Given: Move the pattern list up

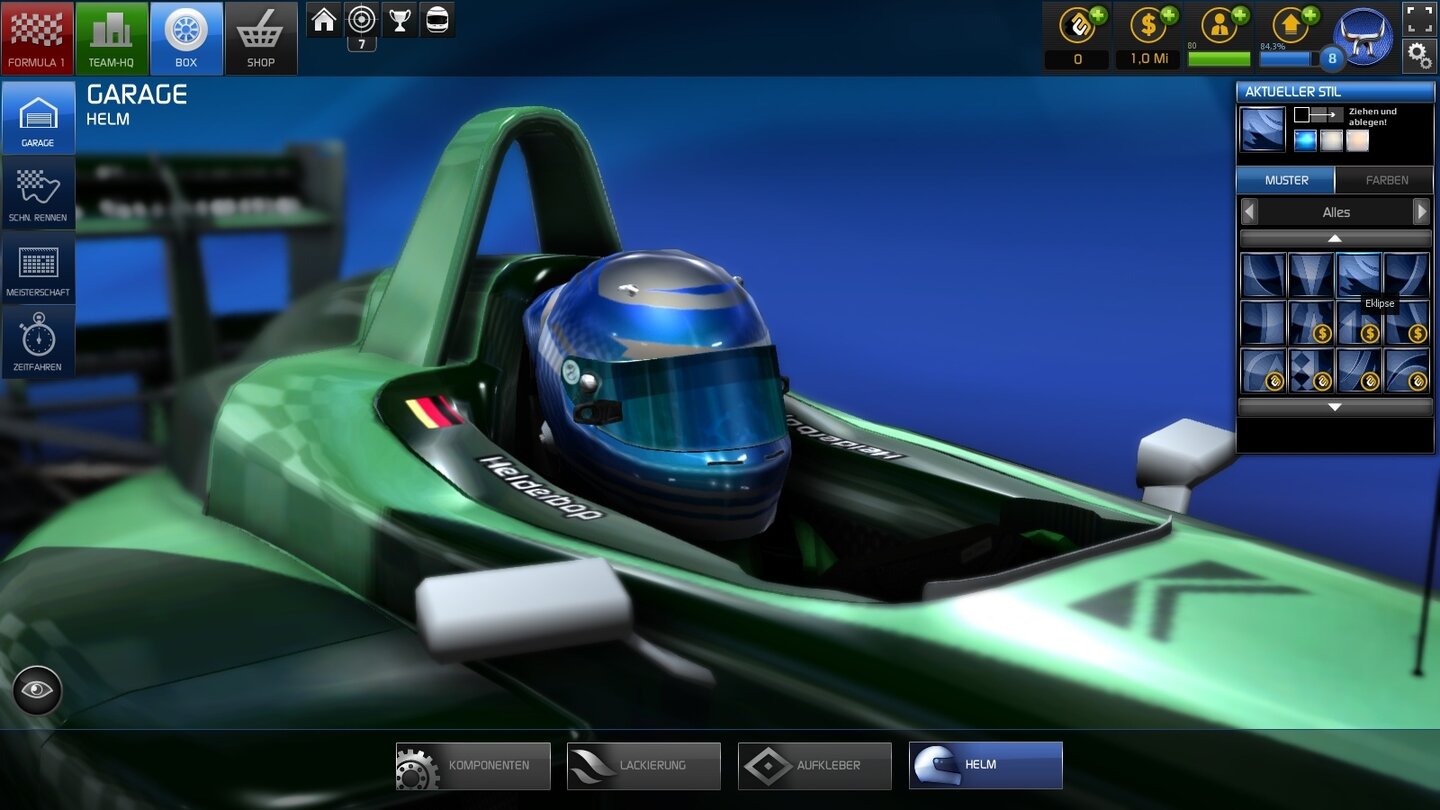Looking at the screenshot, I should coord(1335,238).
